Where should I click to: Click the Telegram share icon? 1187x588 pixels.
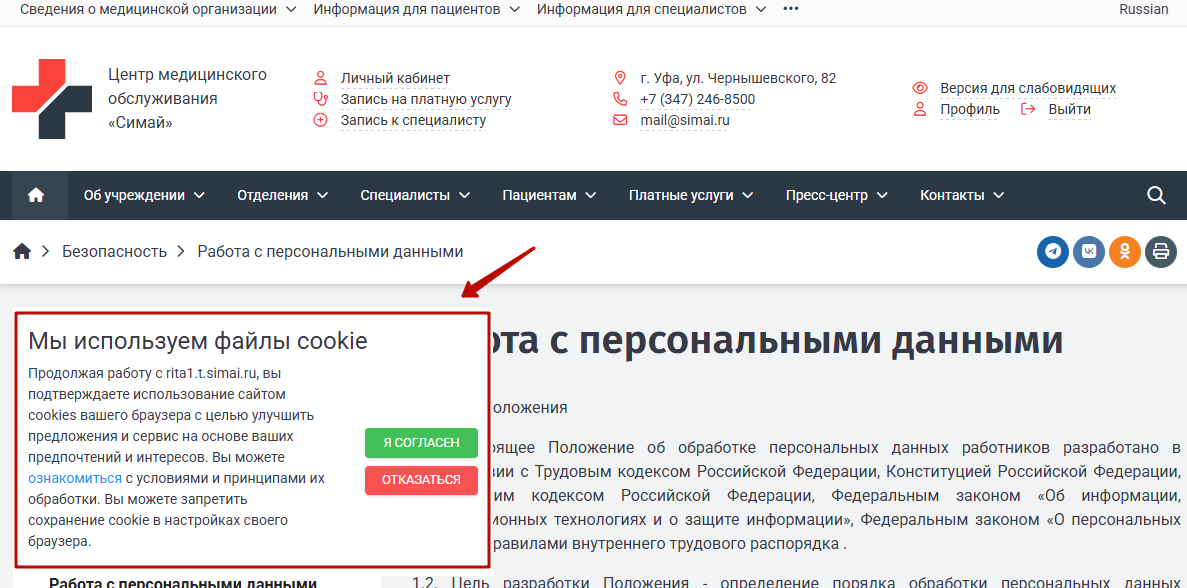tap(1053, 252)
